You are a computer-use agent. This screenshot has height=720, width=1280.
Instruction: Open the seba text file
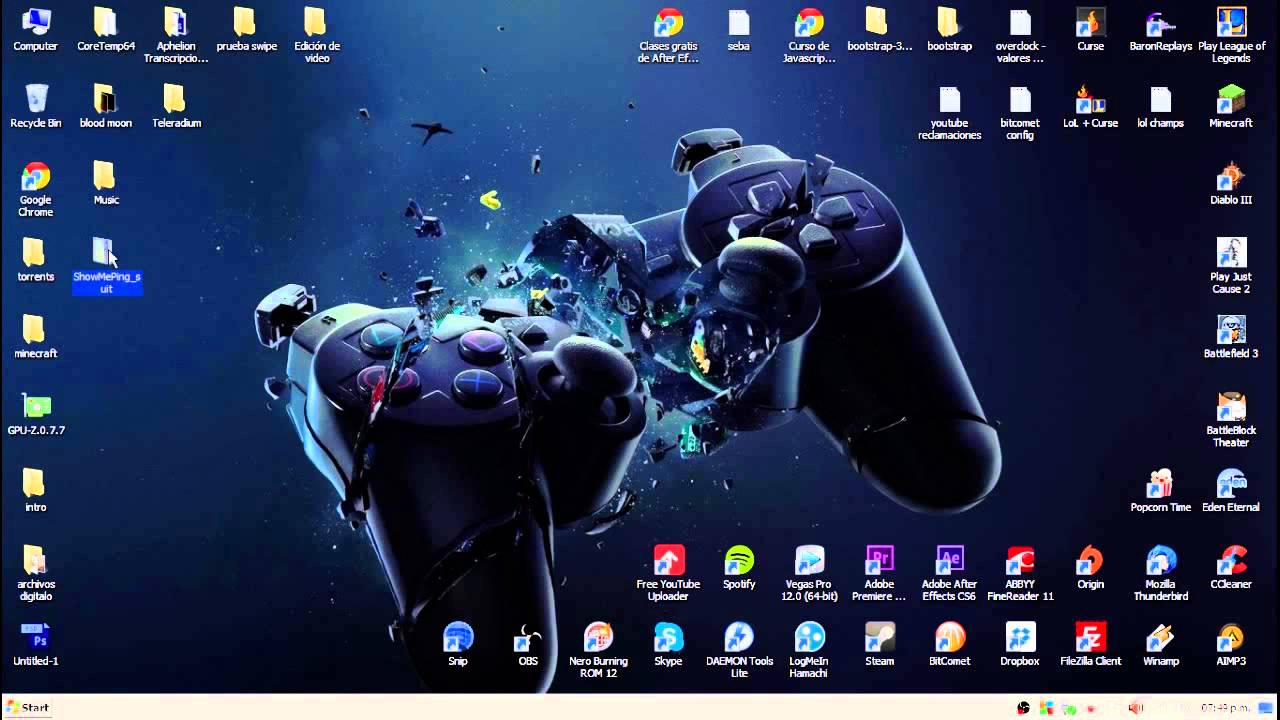click(738, 30)
